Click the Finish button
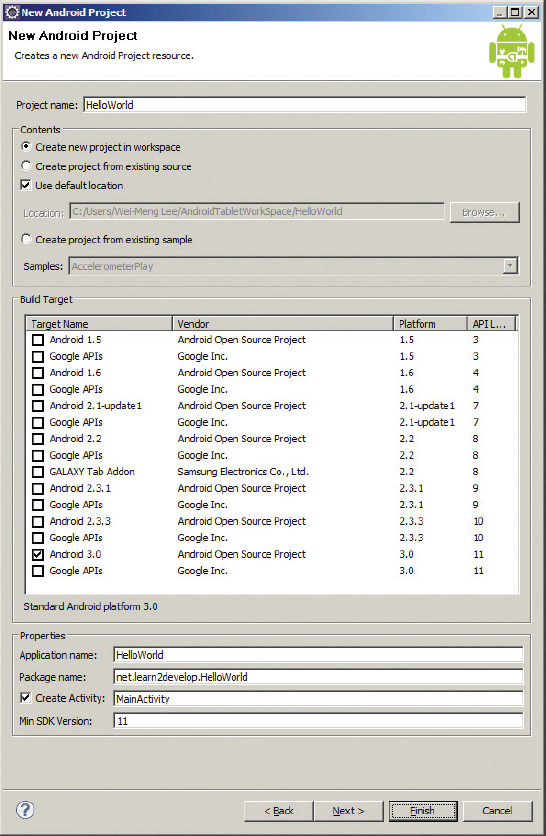This screenshot has width=546, height=836. 423,810
